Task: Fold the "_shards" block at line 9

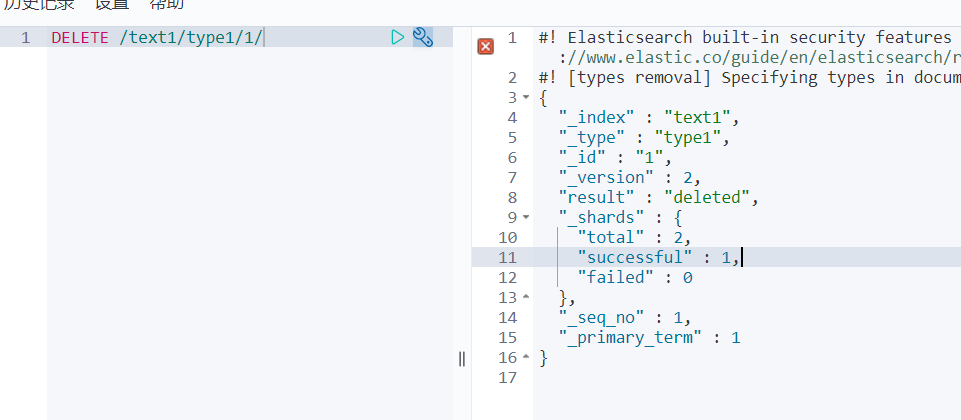Action: coord(526,218)
